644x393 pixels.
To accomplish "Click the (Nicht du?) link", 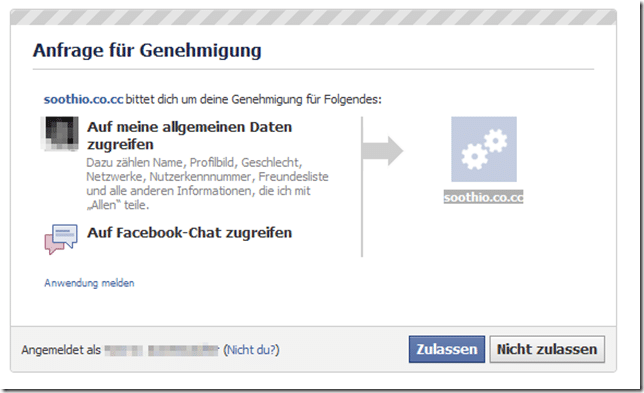I will (251, 350).
